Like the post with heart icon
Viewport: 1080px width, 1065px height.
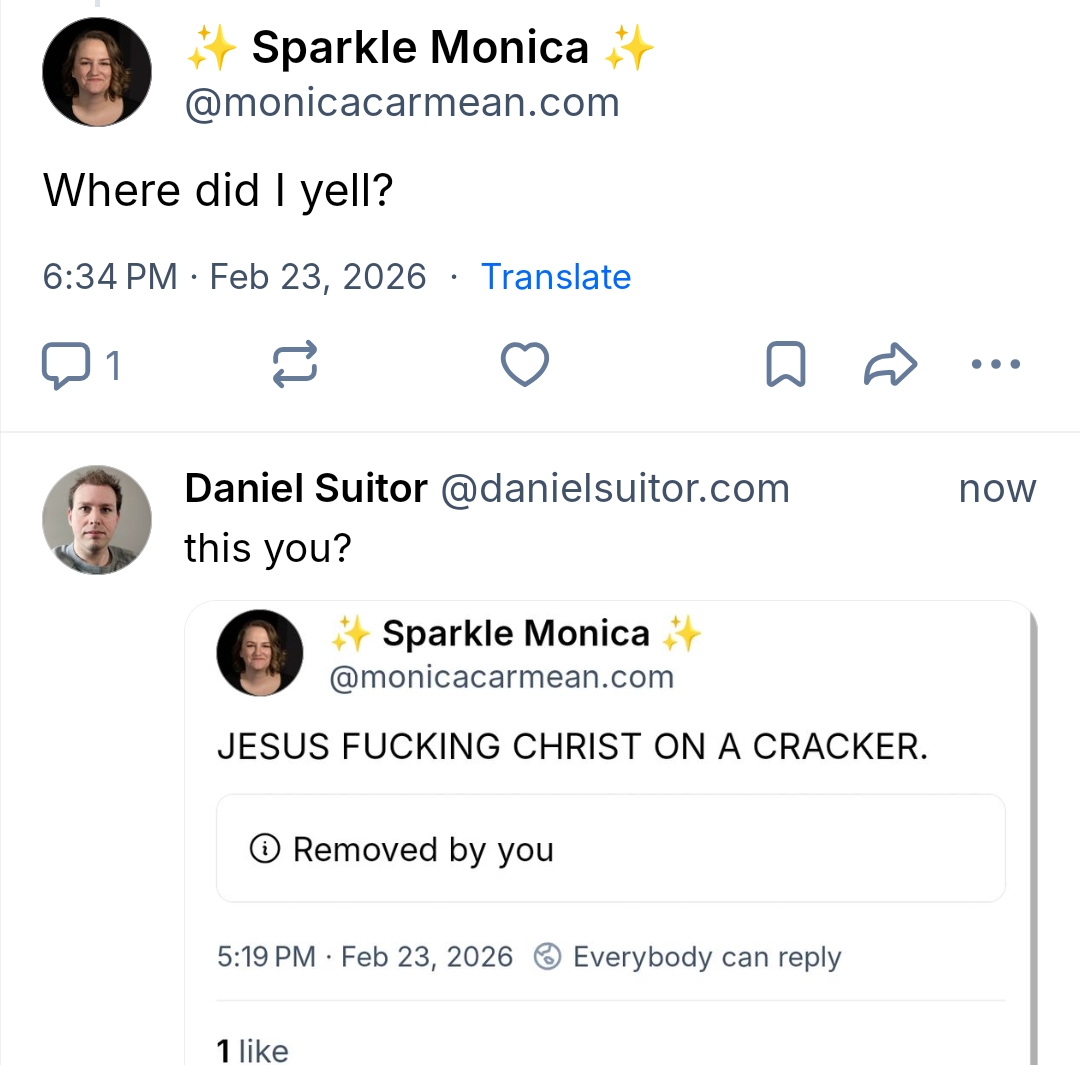pos(525,364)
